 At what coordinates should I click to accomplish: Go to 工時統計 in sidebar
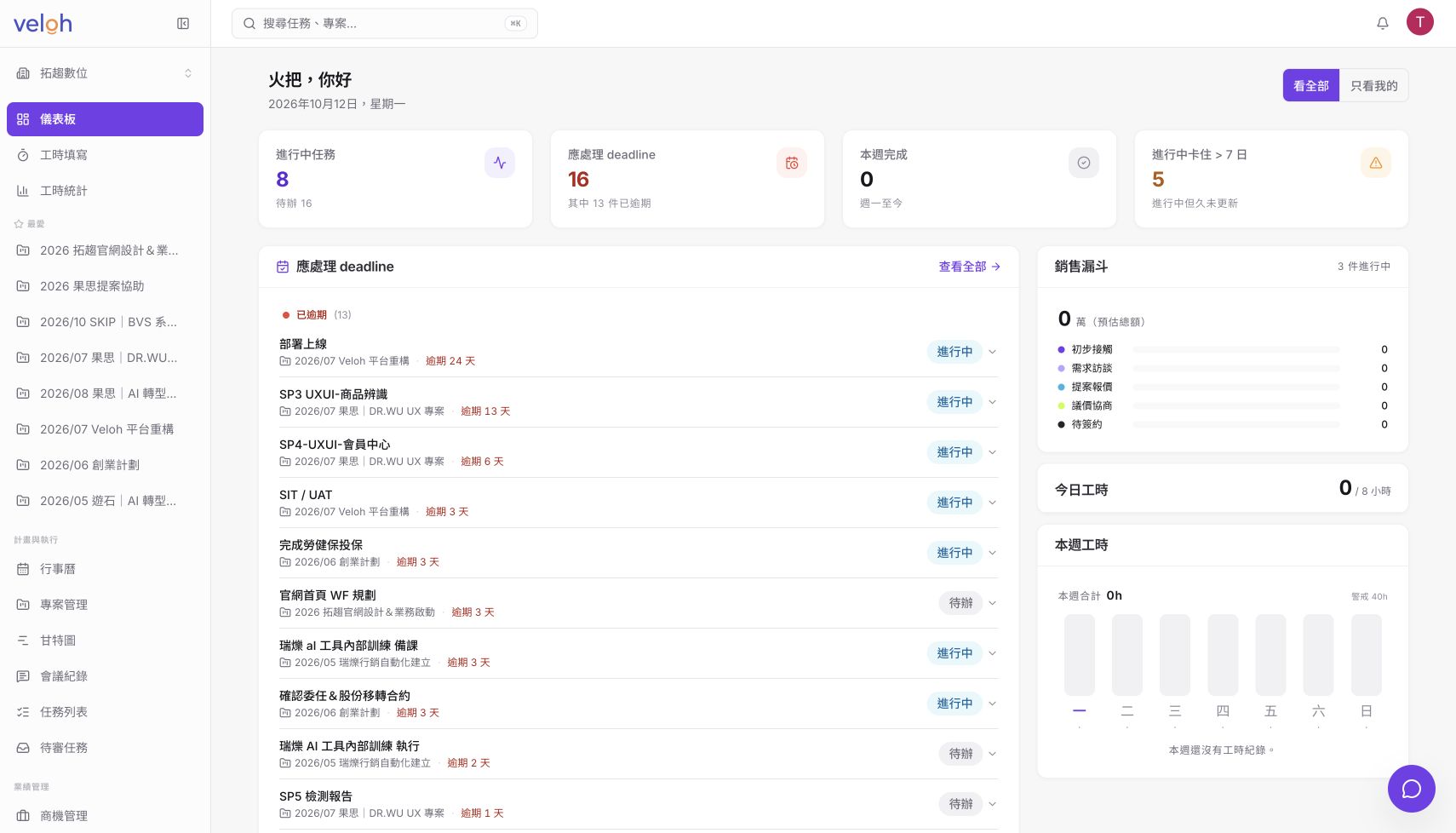[105, 191]
